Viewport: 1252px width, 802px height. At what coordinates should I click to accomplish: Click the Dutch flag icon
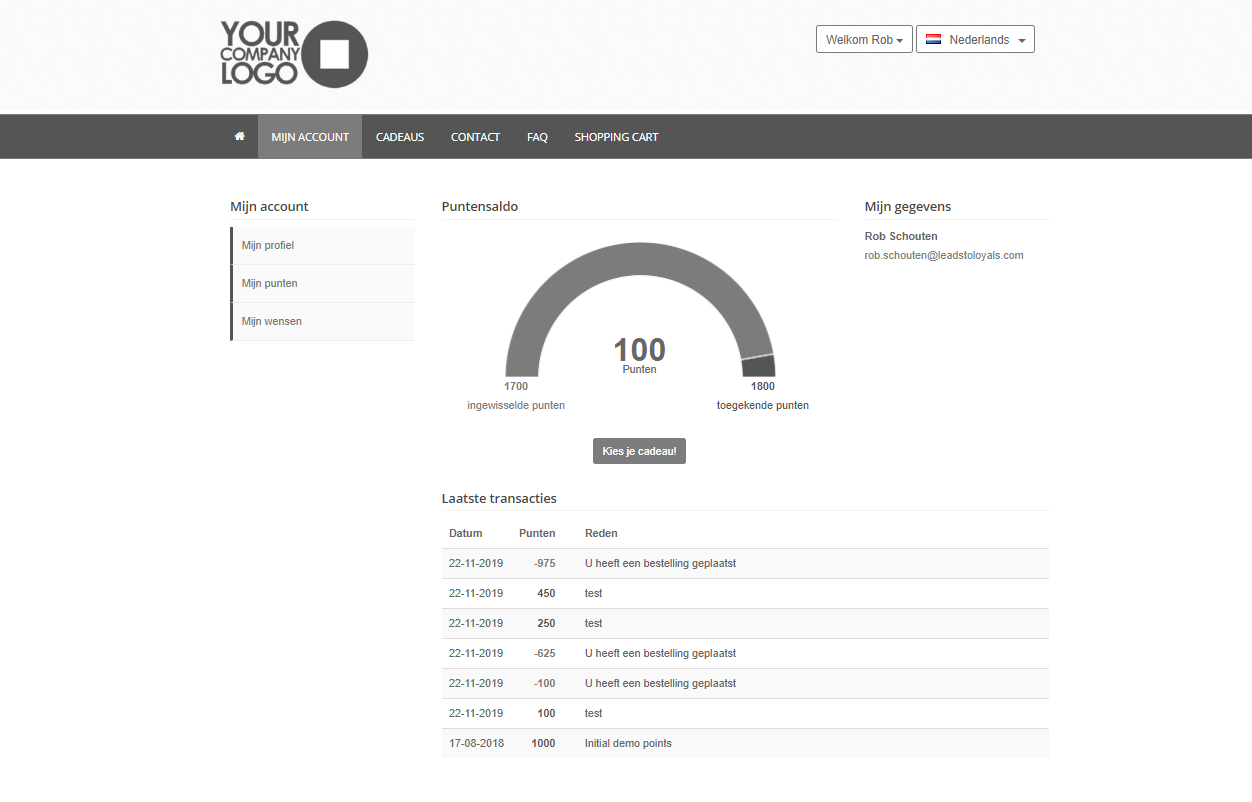point(933,40)
